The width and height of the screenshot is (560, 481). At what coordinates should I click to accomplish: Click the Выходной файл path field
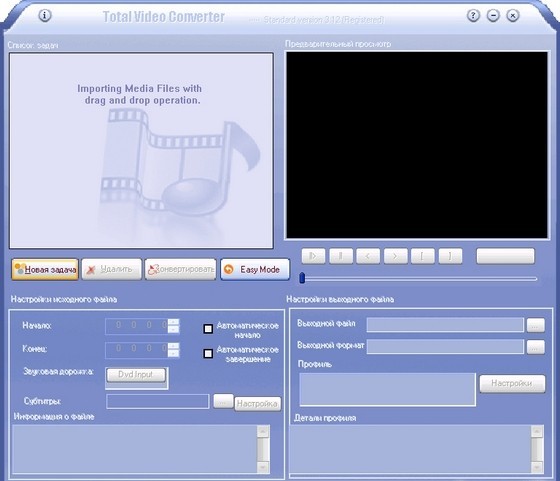[445, 325]
